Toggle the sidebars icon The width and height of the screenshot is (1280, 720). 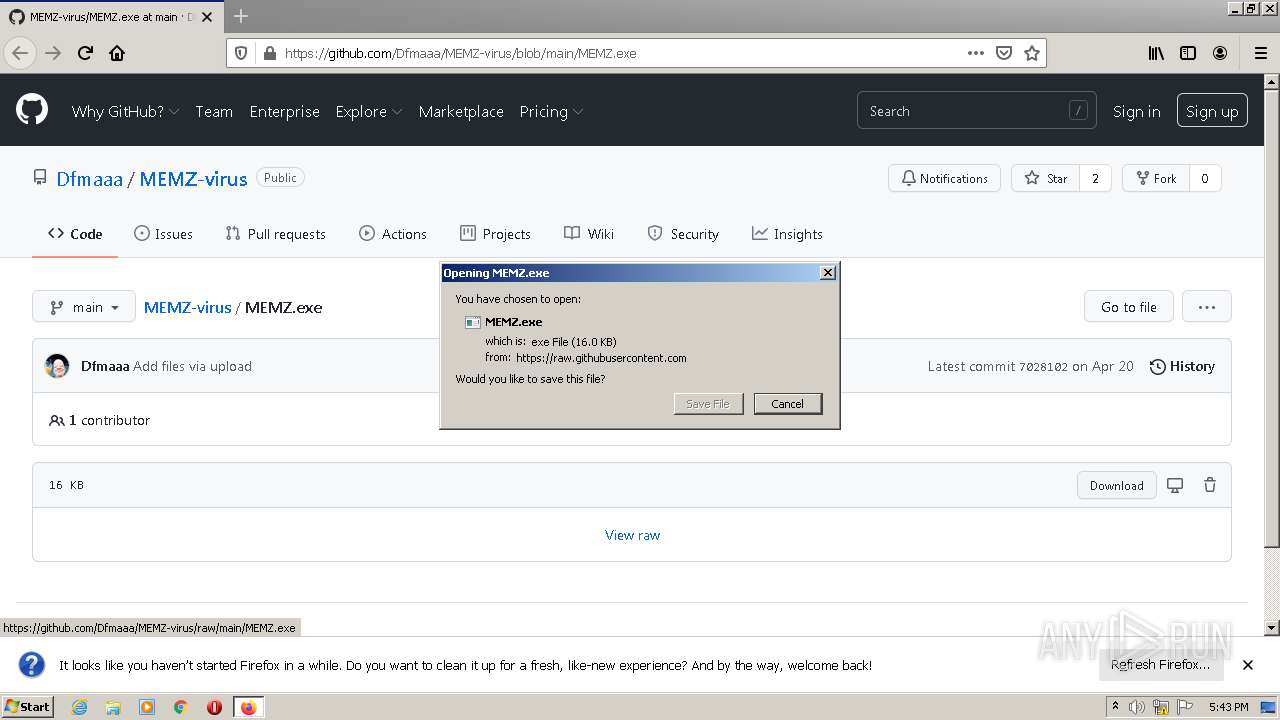[1188, 53]
